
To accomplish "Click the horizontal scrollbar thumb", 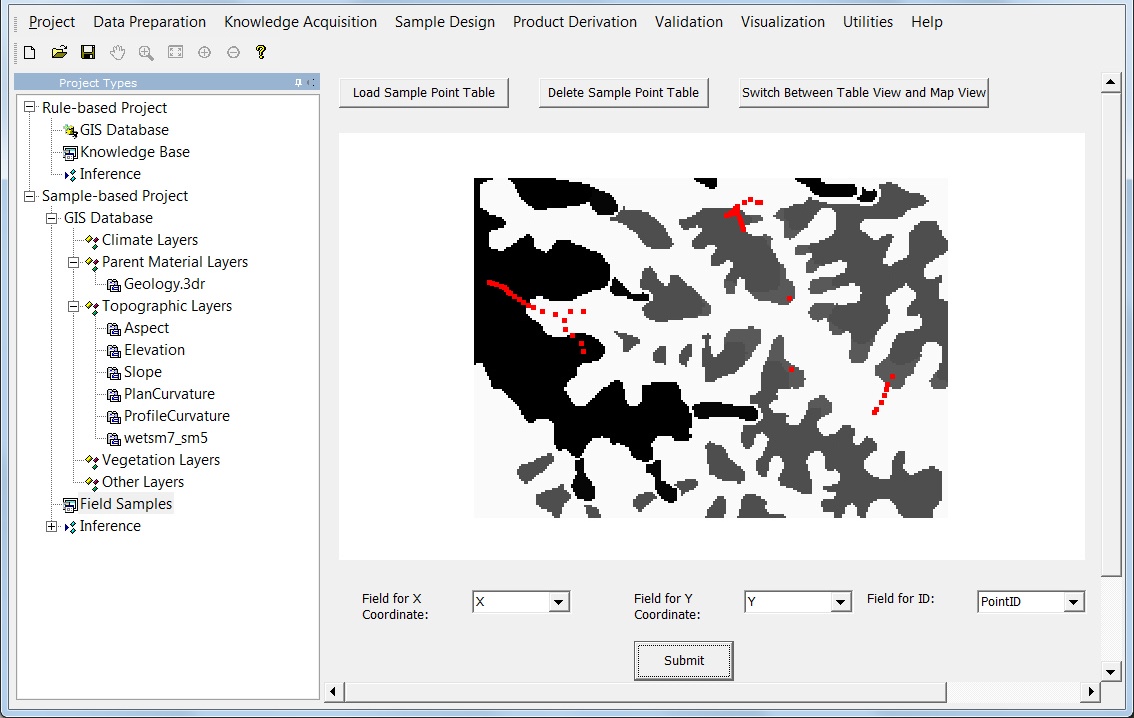I will tap(645, 691).
